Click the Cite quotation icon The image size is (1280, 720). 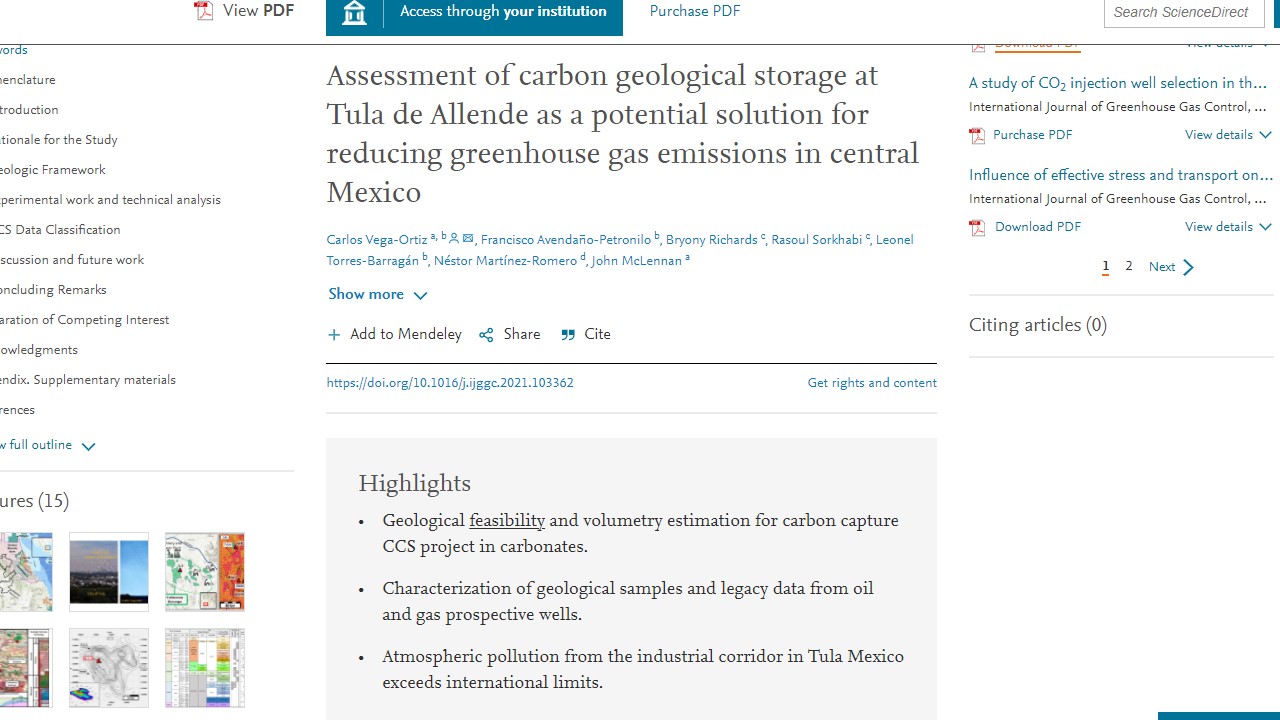568,335
